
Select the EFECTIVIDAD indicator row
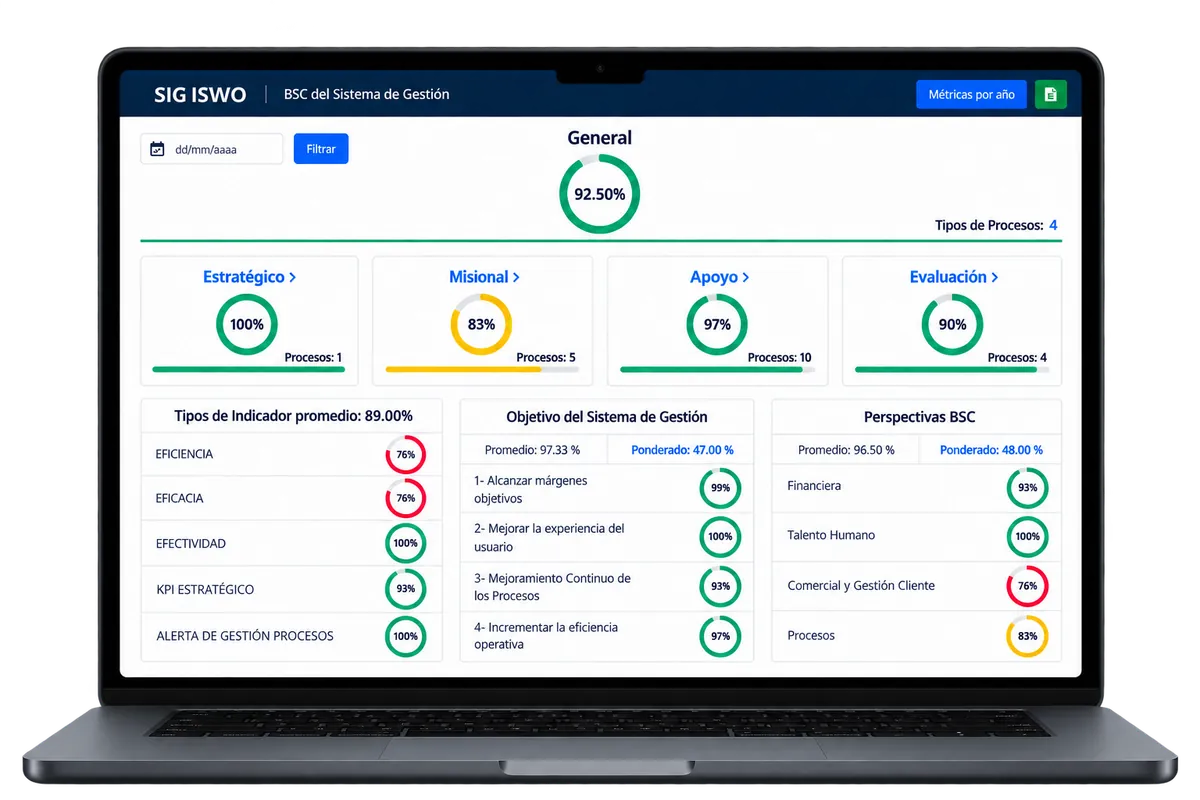click(x=291, y=543)
